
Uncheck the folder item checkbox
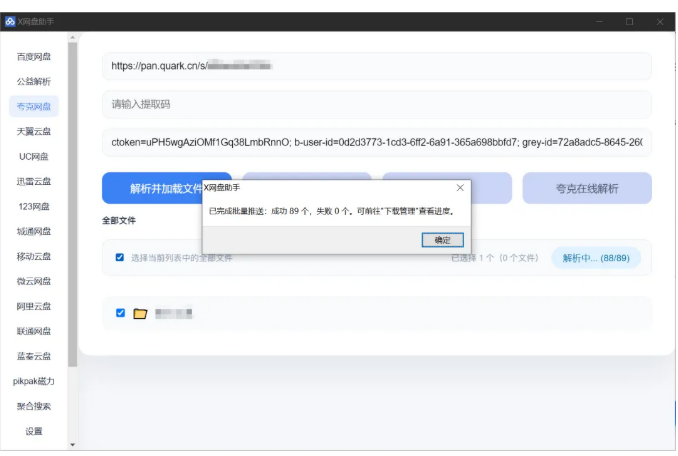pyautogui.click(x=120, y=313)
